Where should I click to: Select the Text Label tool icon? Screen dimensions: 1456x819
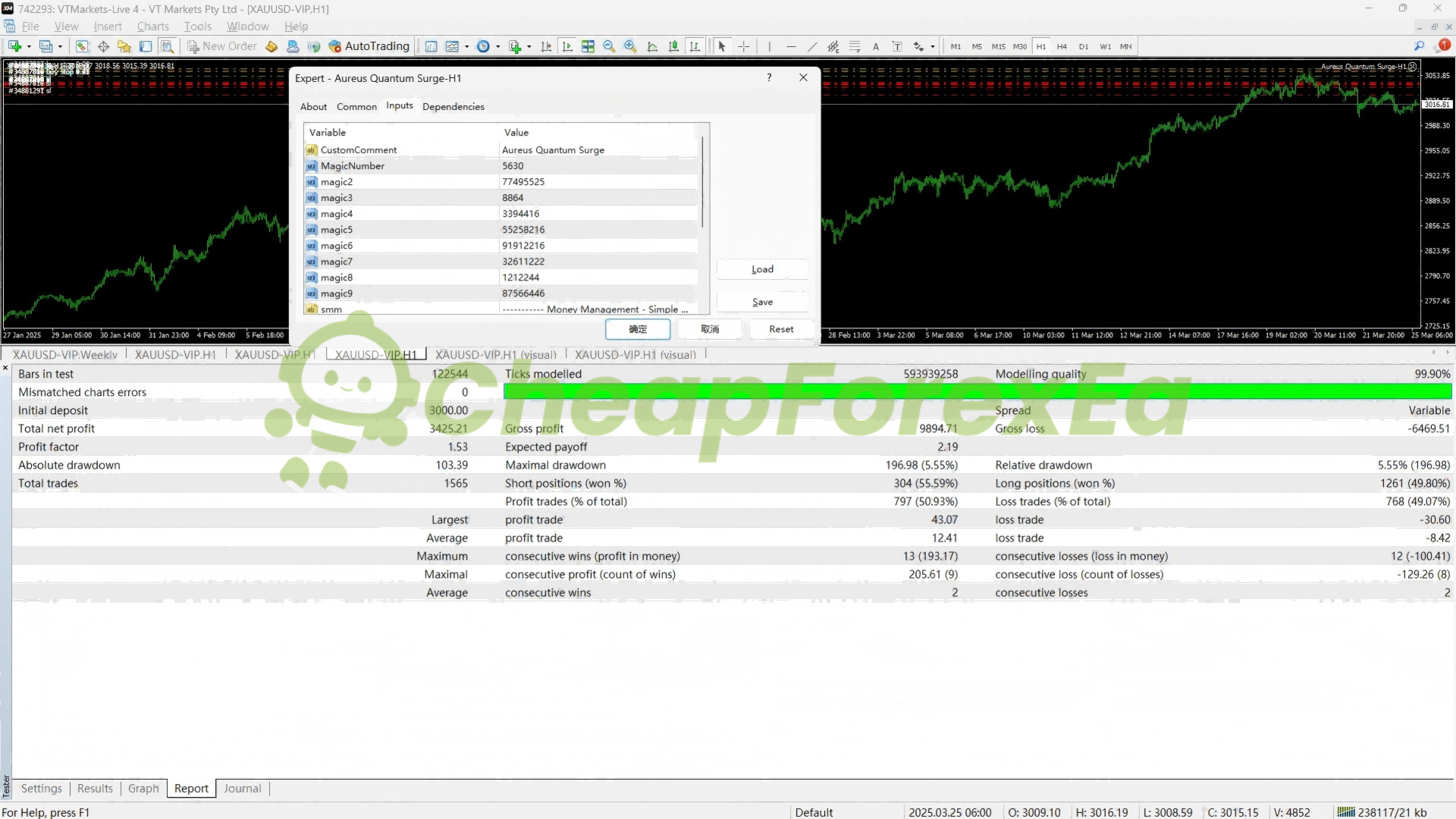click(x=897, y=46)
